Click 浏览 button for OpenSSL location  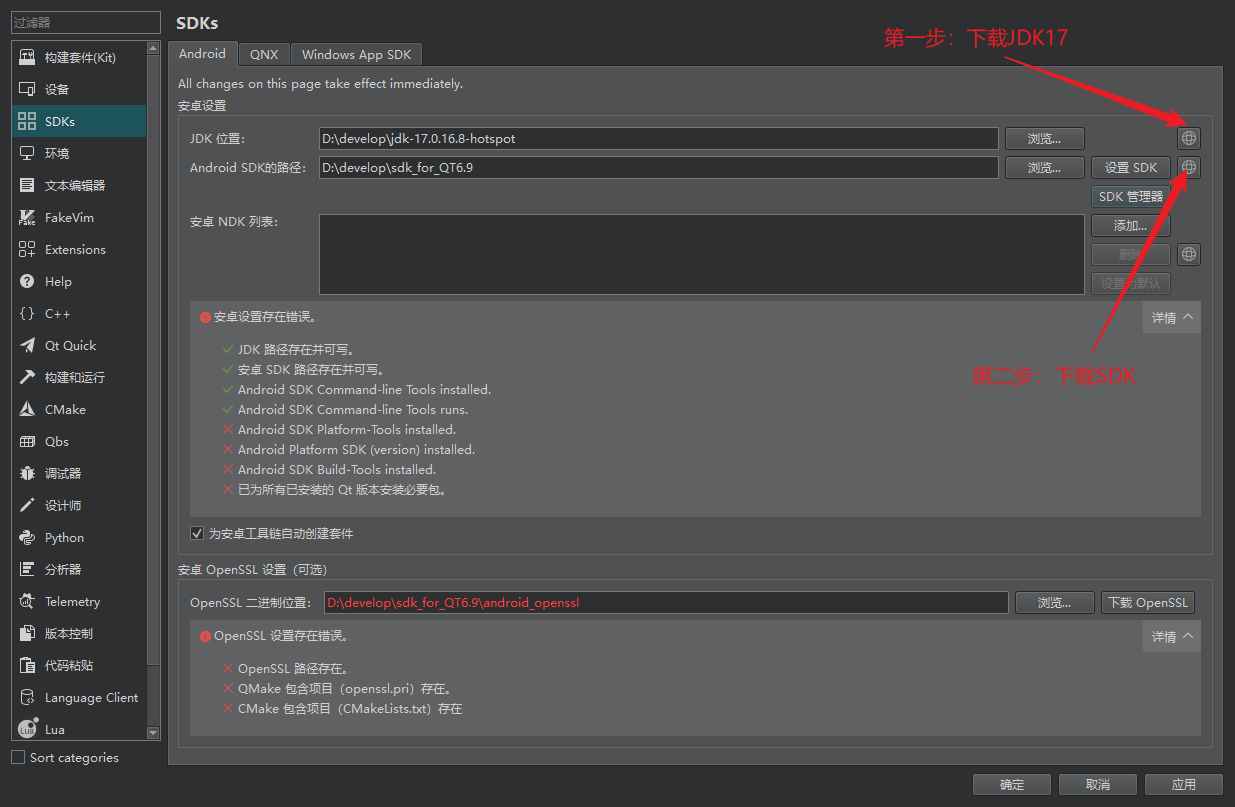[x=1054, y=602]
